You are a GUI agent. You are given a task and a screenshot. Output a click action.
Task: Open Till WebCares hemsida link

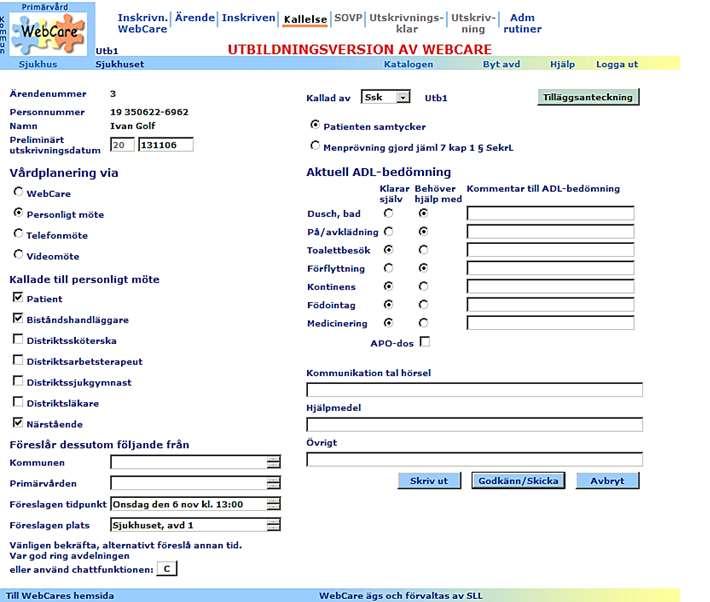tap(60, 596)
